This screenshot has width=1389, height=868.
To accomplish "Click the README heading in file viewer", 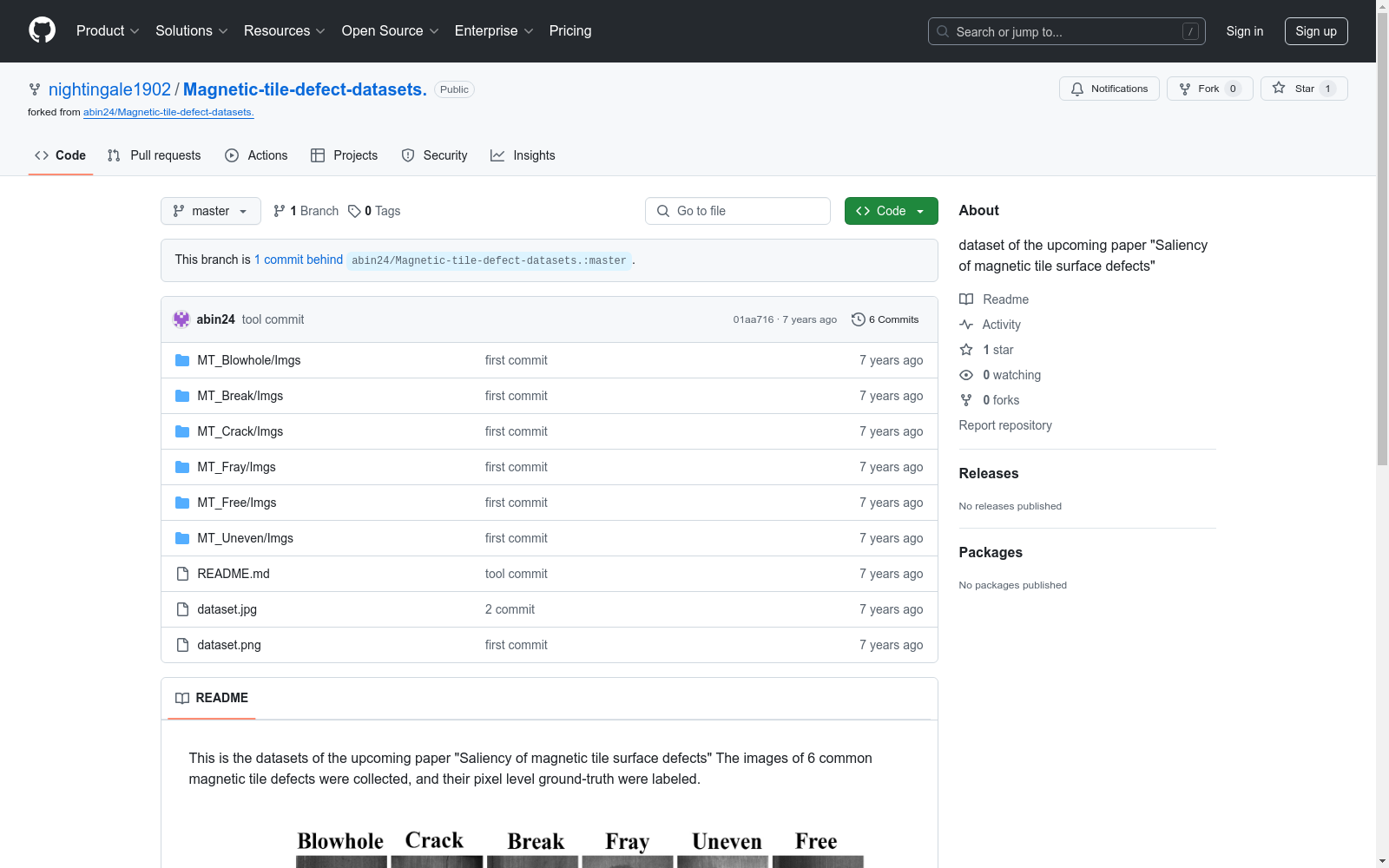I will (222, 698).
